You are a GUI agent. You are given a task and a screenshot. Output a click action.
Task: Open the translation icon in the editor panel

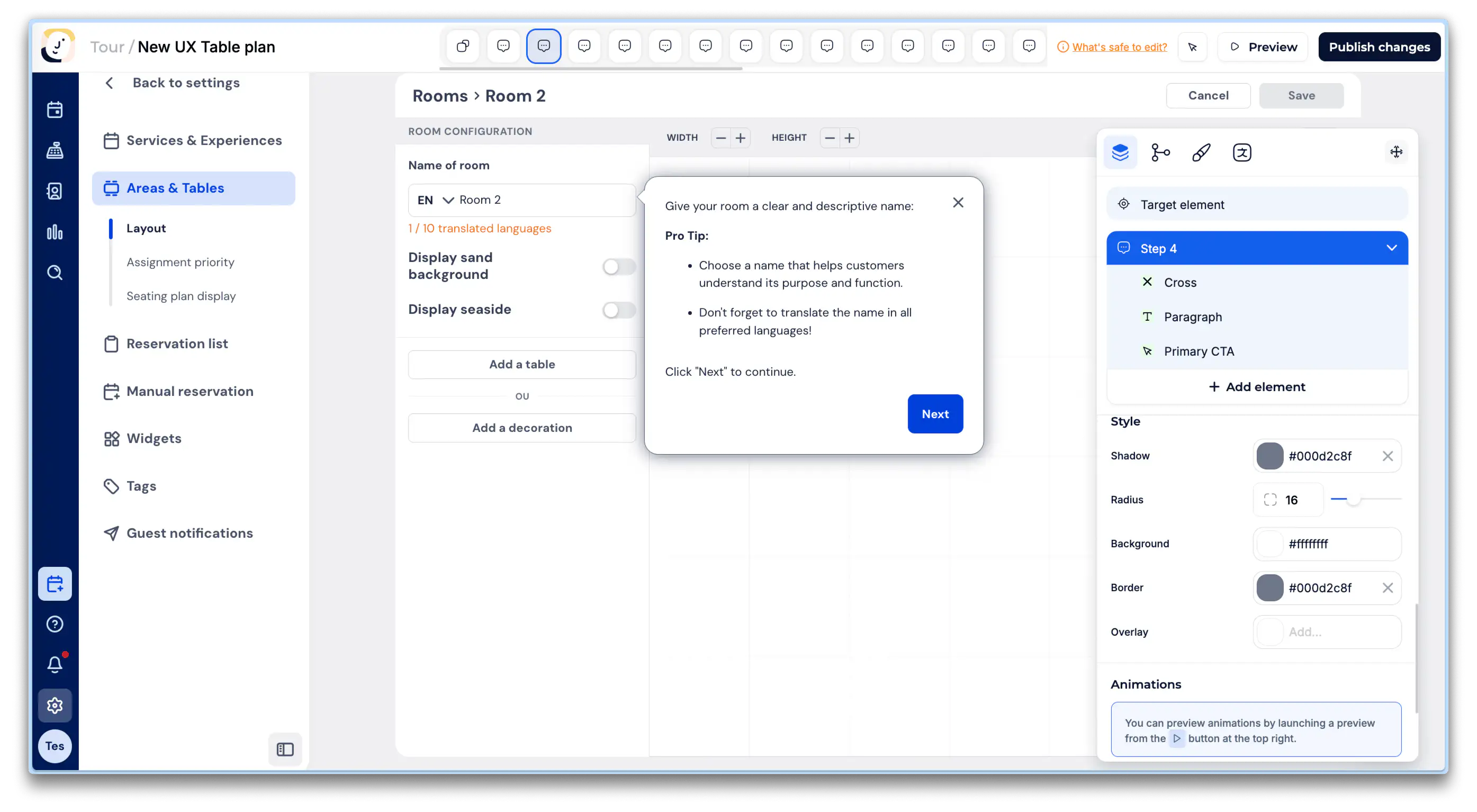pos(1242,152)
